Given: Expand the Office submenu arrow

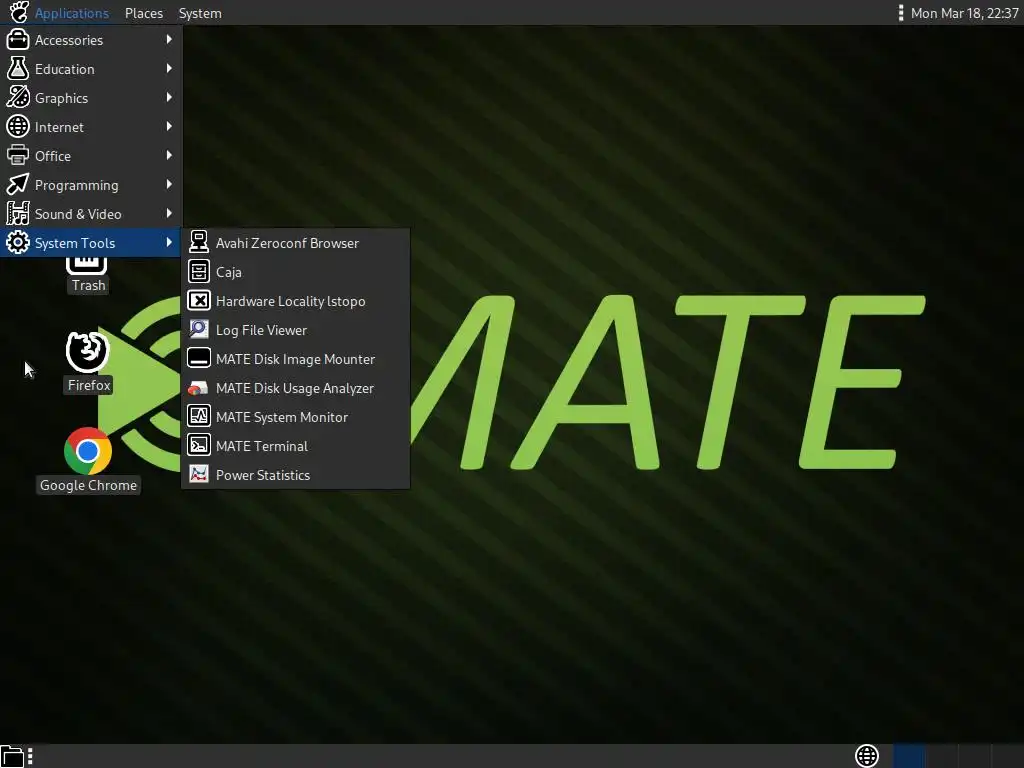Looking at the screenshot, I should tap(169, 155).
